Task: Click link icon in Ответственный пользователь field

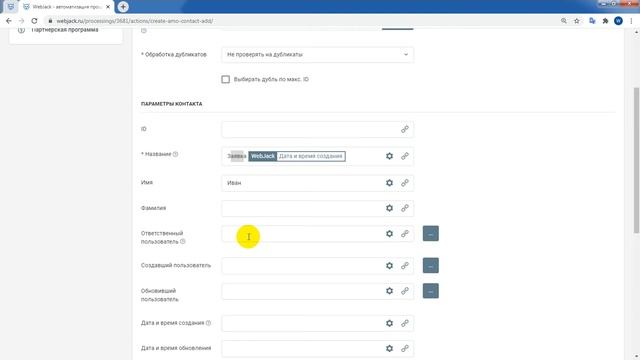Action: click(404, 233)
